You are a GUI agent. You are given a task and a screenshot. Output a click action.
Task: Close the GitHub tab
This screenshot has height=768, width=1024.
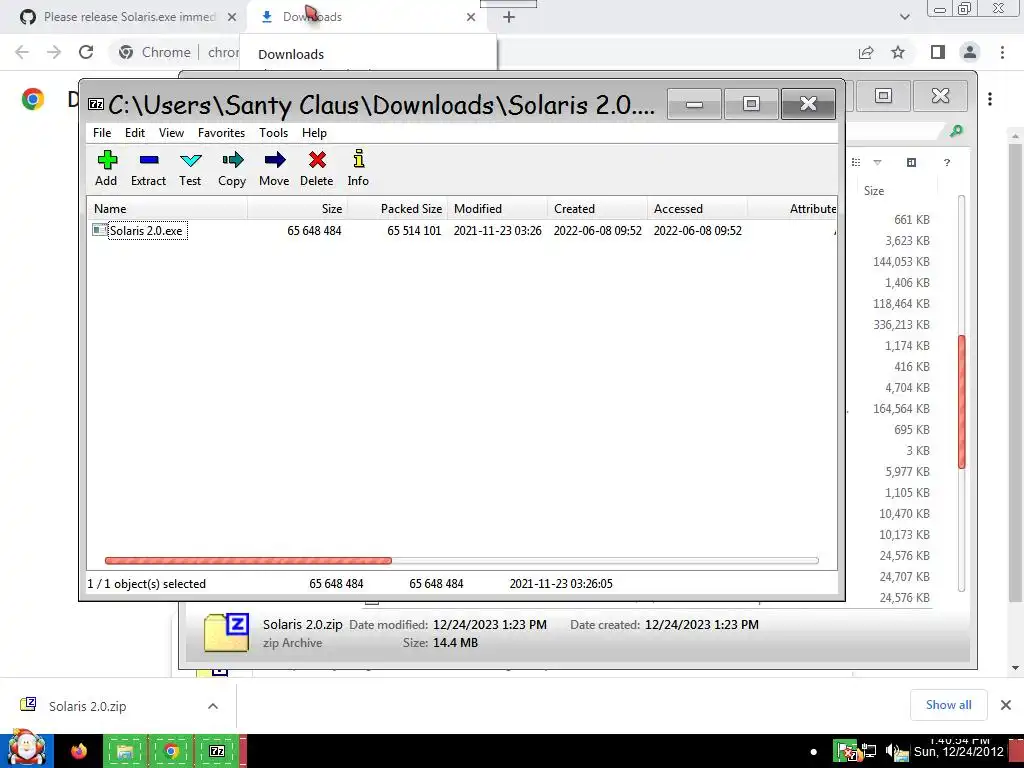point(232,17)
